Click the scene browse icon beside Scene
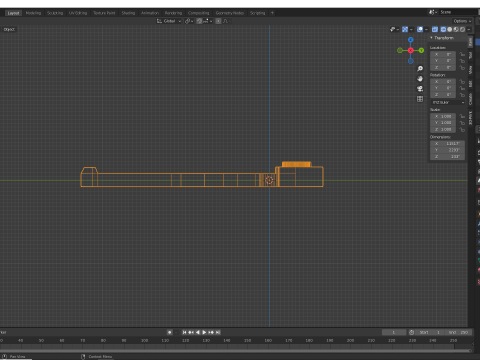Viewport: 480px width, 360px height. point(433,12)
